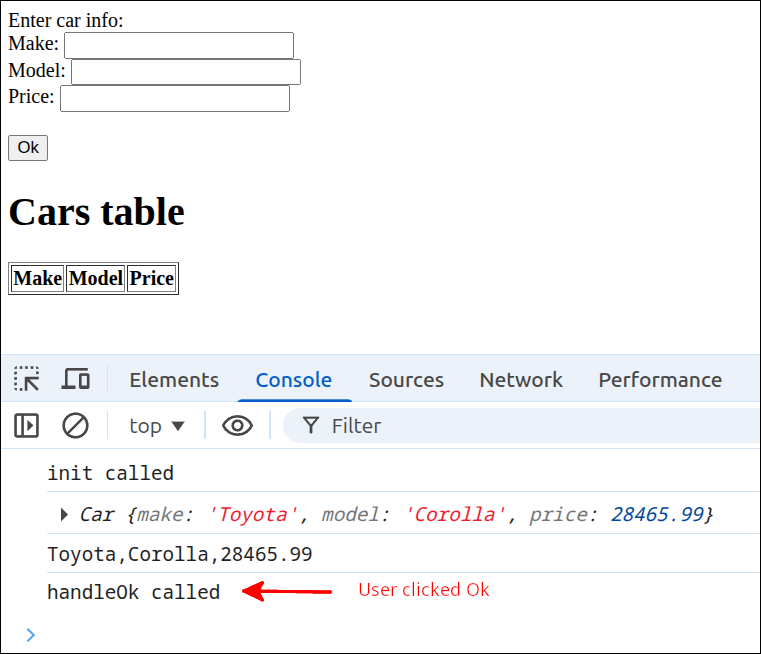Screen dimensions: 761x654
Task: Activate the inspect element picker icon
Action: coord(27,379)
